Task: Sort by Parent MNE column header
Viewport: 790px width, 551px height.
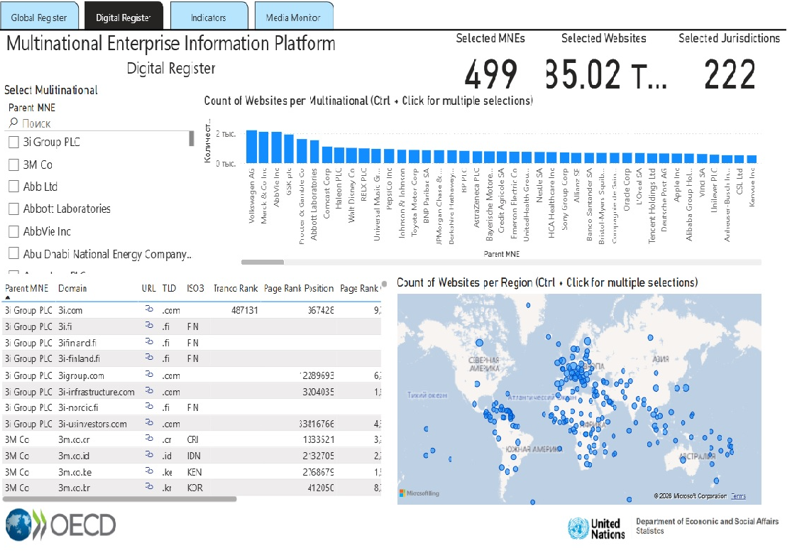Action: [27, 288]
